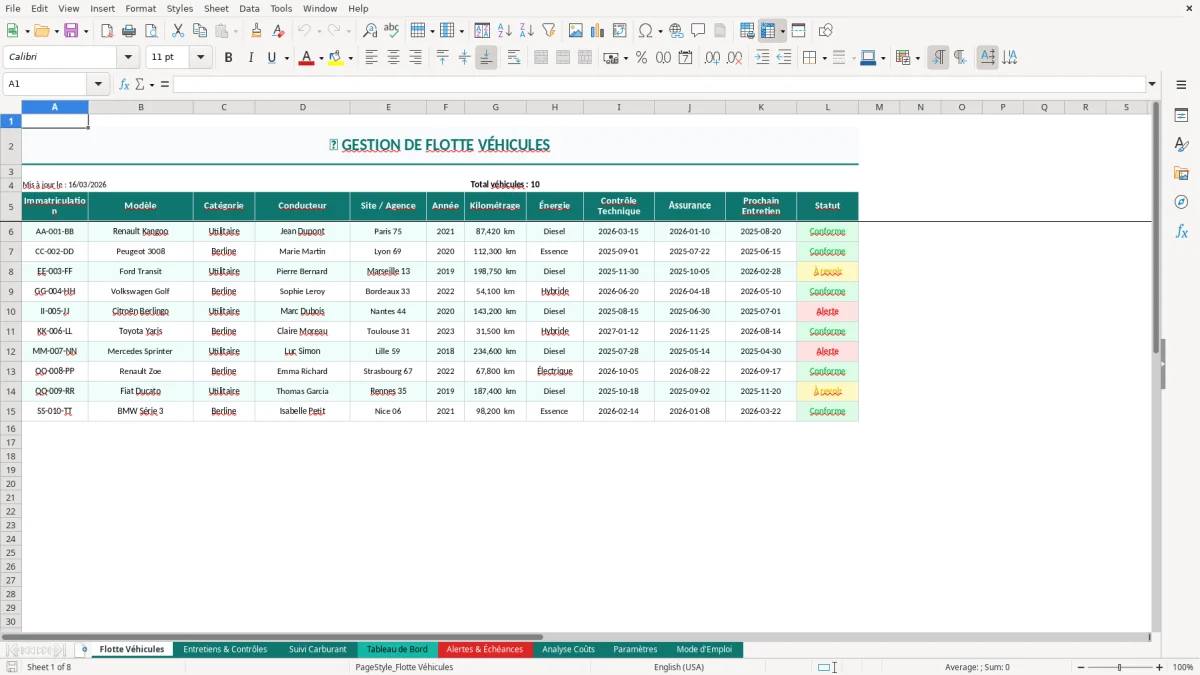
Task: Format cell as Date icon
Action: click(685, 58)
